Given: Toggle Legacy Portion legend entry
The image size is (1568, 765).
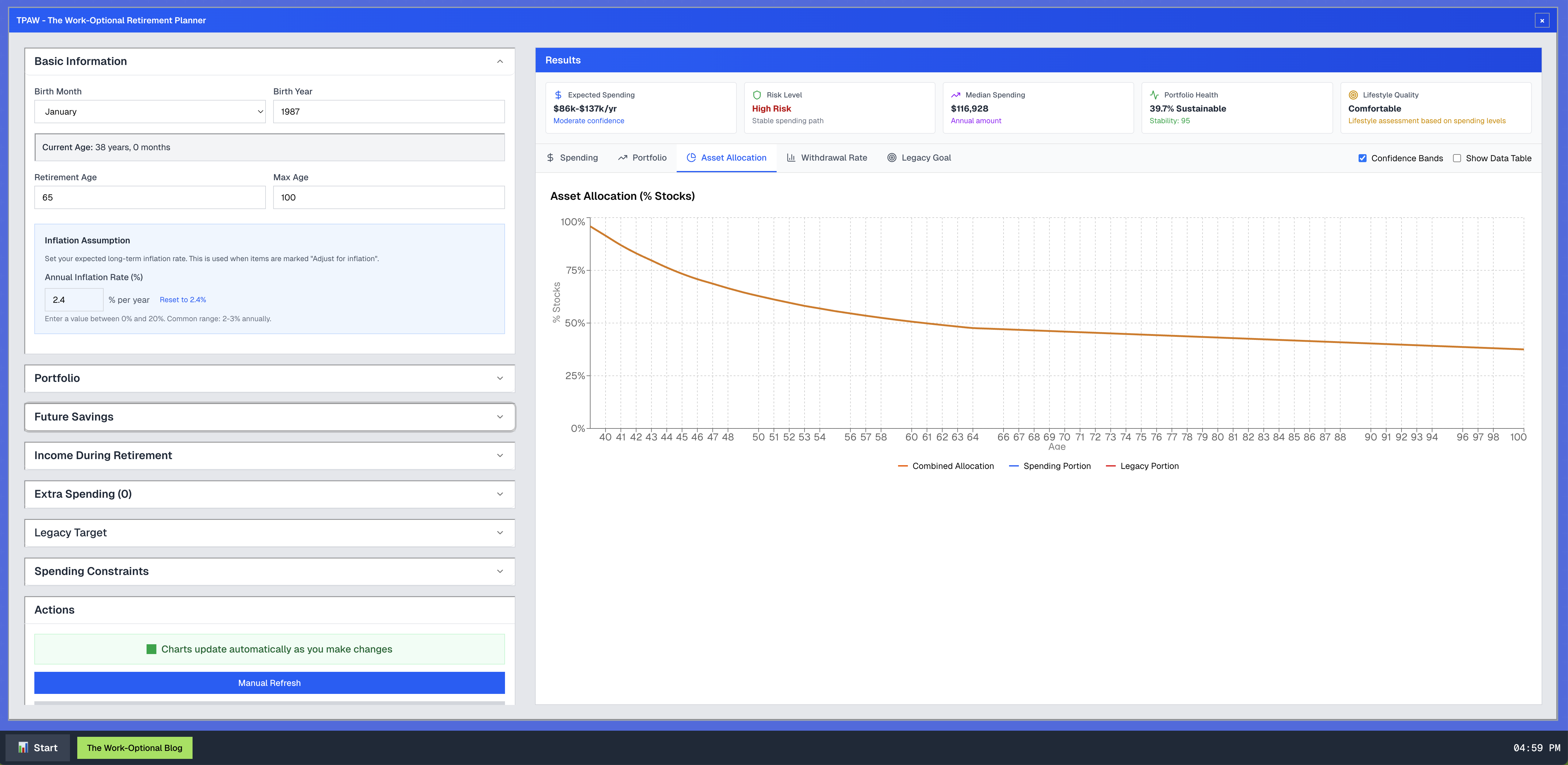Looking at the screenshot, I should (1142, 466).
